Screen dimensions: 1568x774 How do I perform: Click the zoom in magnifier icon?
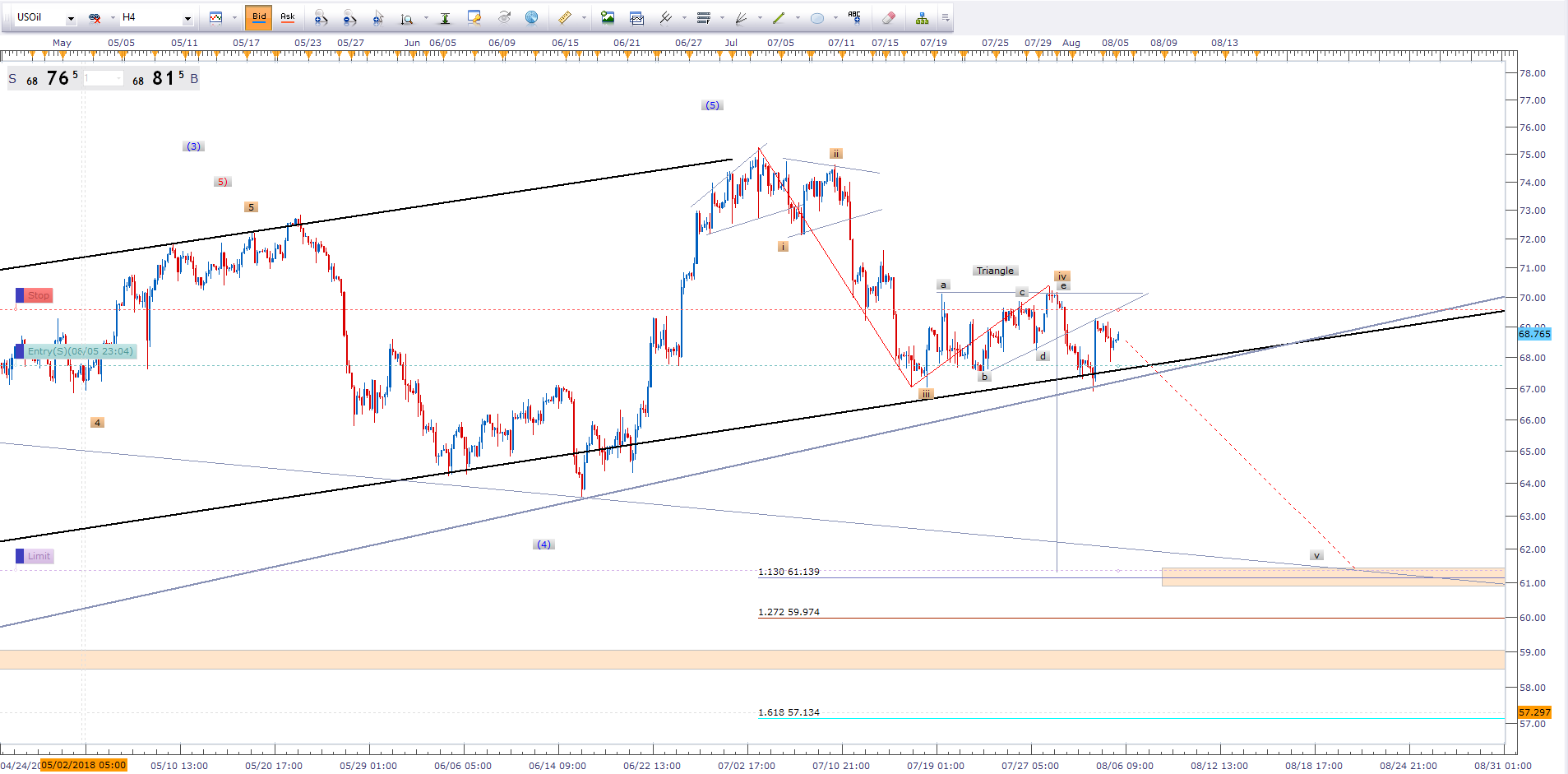tap(321, 17)
